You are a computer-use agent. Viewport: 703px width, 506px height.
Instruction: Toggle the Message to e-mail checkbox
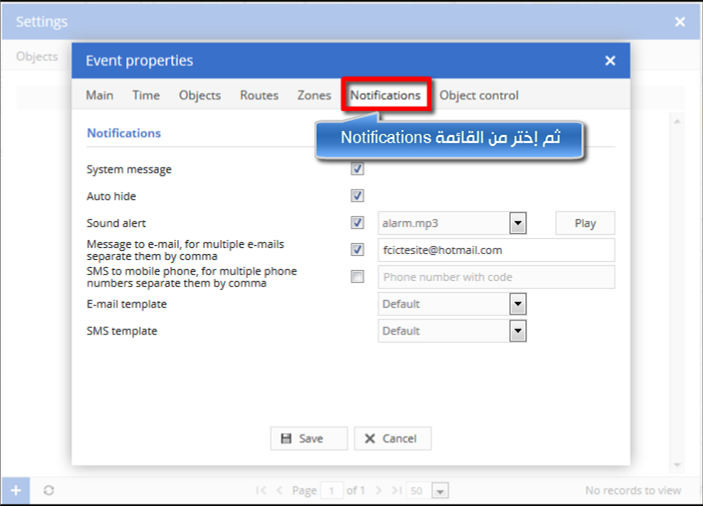357,250
